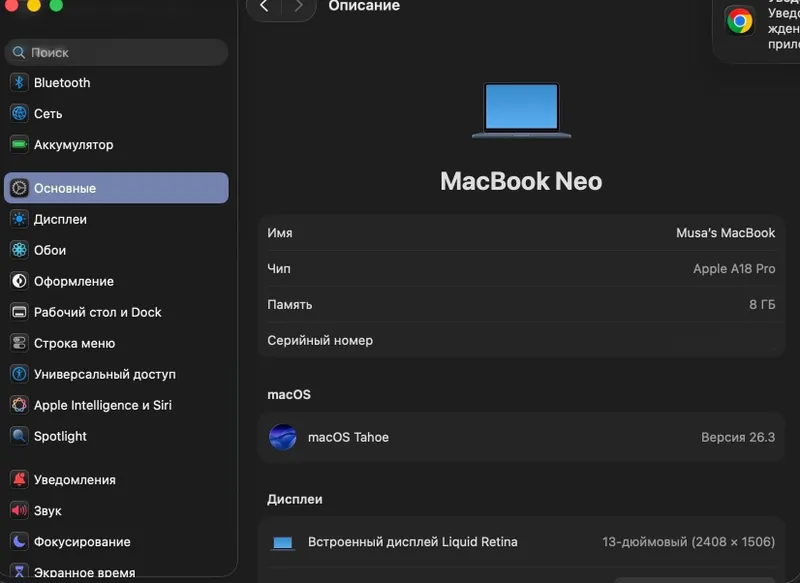Click the built-in display laptop icon
Image resolution: width=800 pixels, height=583 pixels.
[283, 543]
